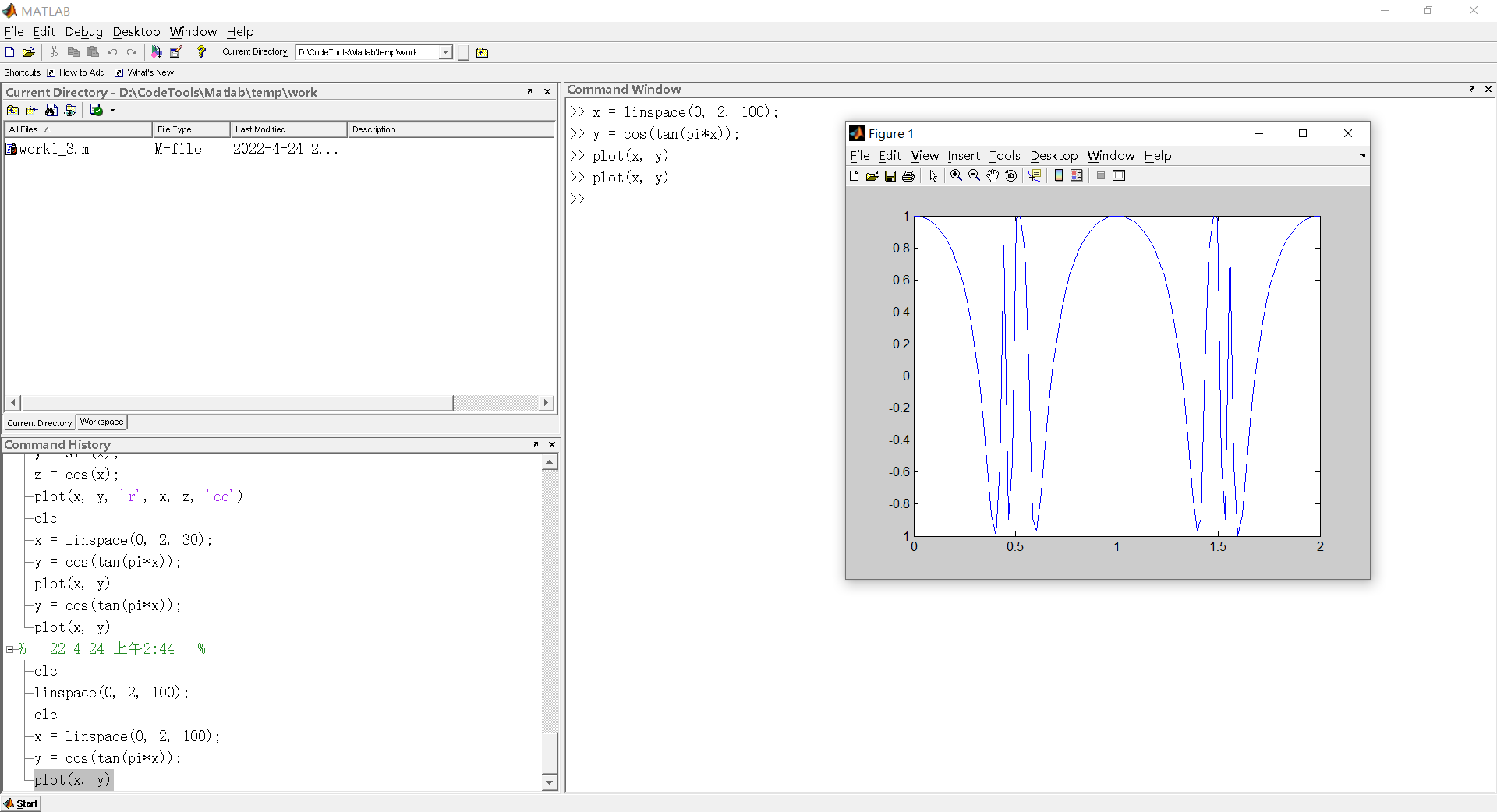
Task: Print figure using printer icon
Action: tap(908, 175)
